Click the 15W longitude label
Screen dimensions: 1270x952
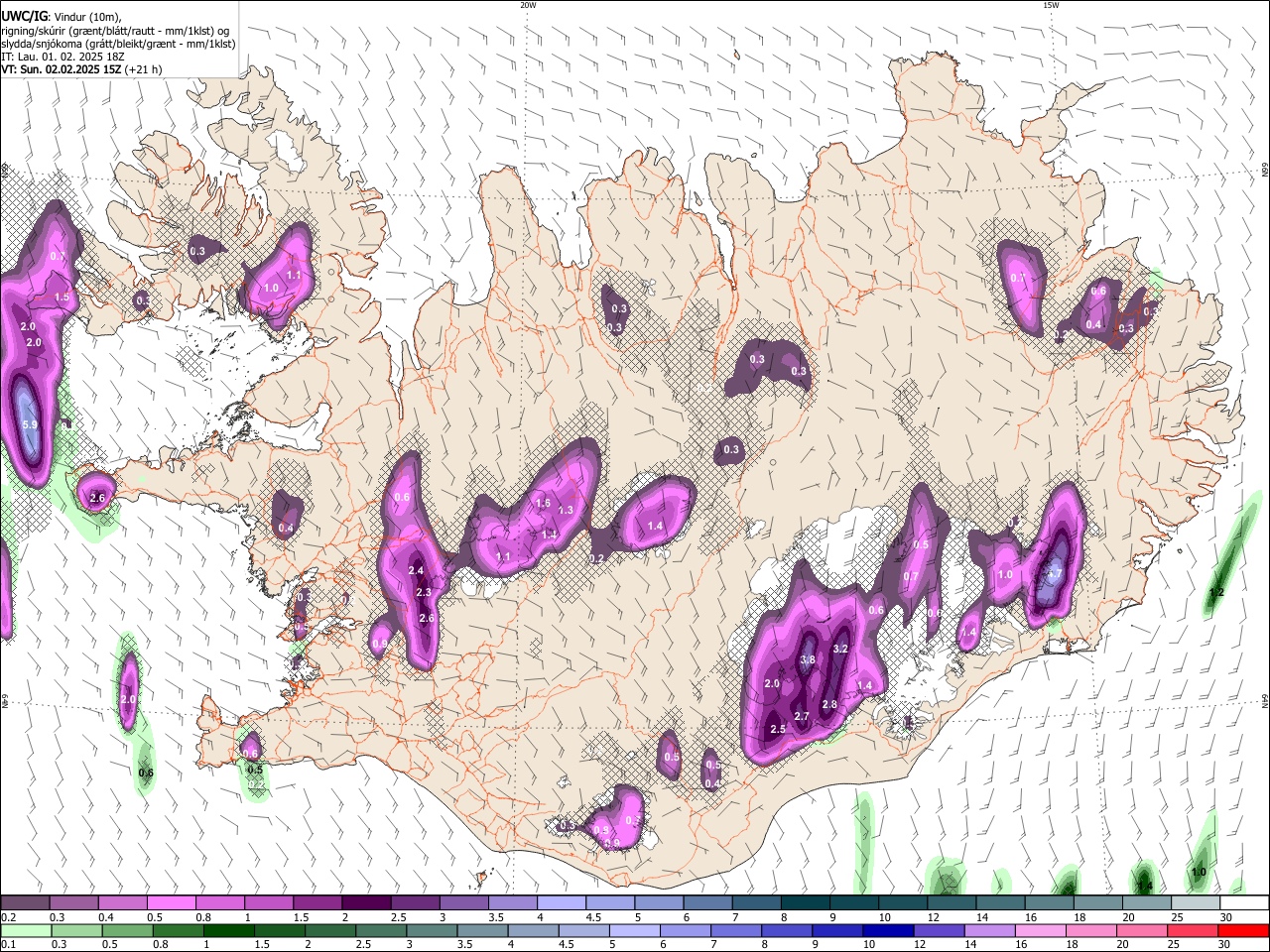[1051, 5]
